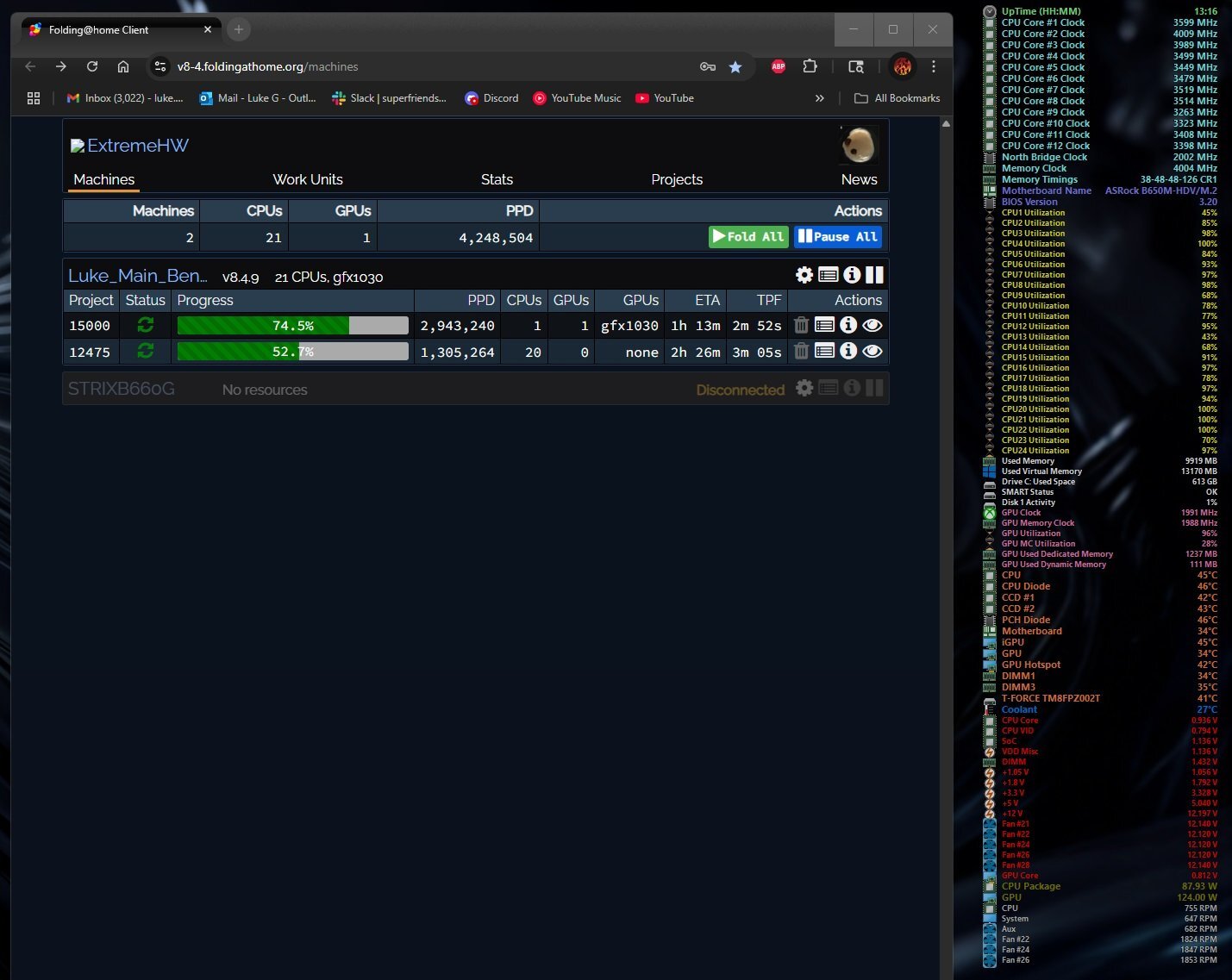Open the 3D viewer eye for project 15000
The height and width of the screenshot is (980, 1232).
point(872,325)
